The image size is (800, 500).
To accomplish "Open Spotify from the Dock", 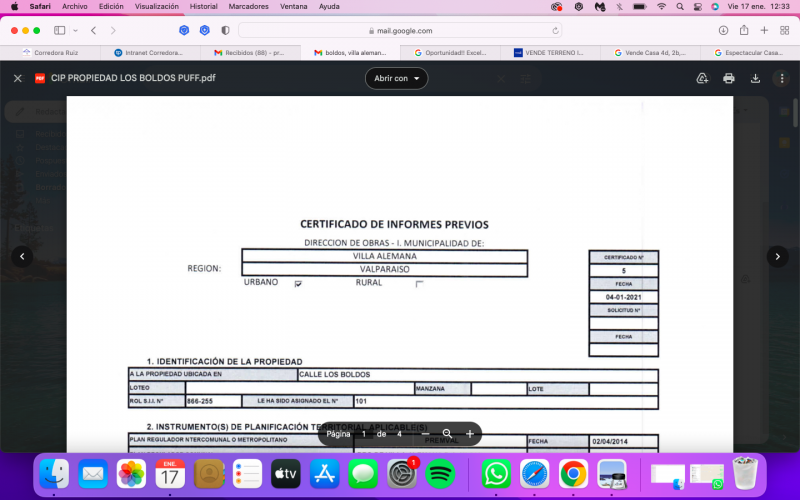I will click(440, 474).
